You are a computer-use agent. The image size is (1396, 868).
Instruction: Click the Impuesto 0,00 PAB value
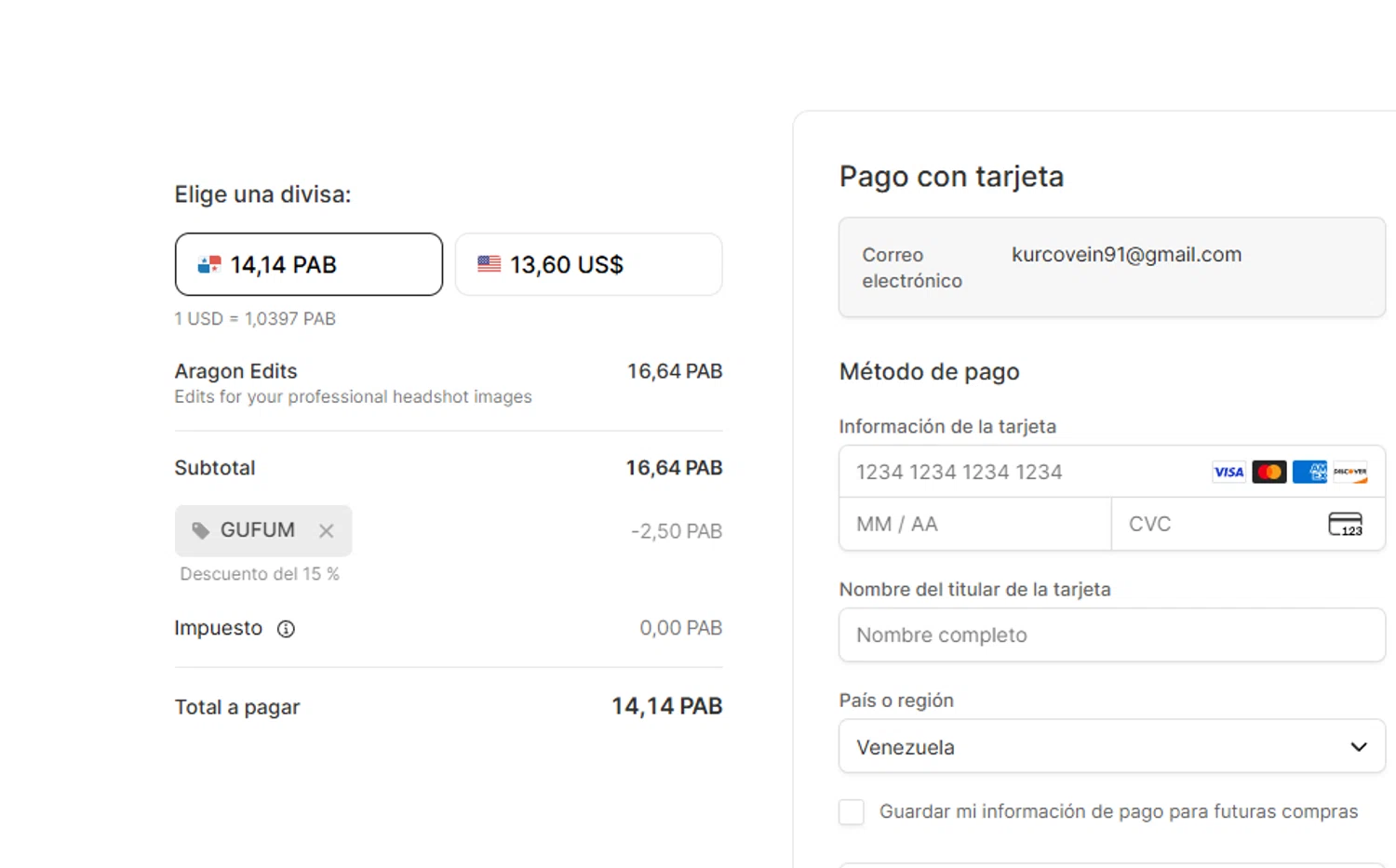point(680,628)
